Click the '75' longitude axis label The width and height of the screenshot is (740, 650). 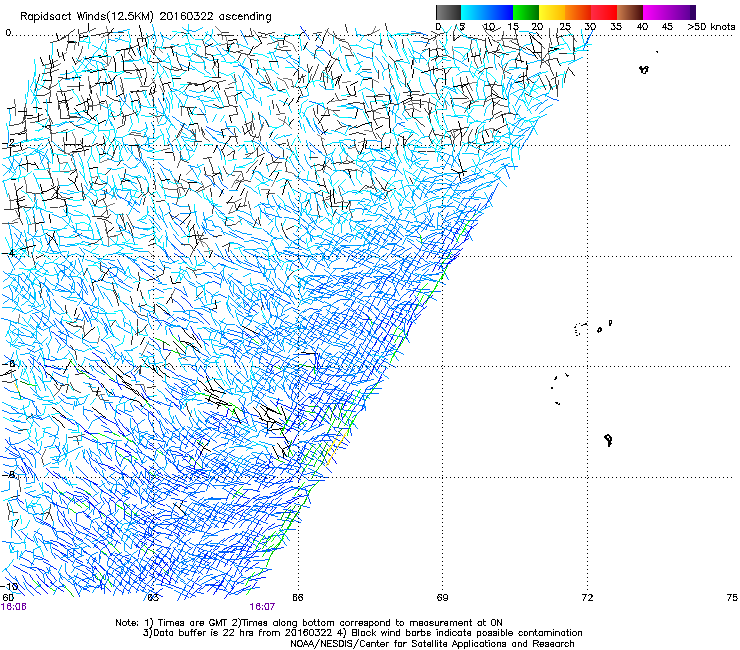[x=732, y=598]
